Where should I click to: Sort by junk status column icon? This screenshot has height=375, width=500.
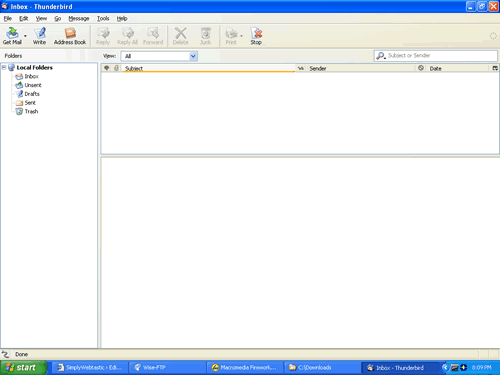point(421,68)
